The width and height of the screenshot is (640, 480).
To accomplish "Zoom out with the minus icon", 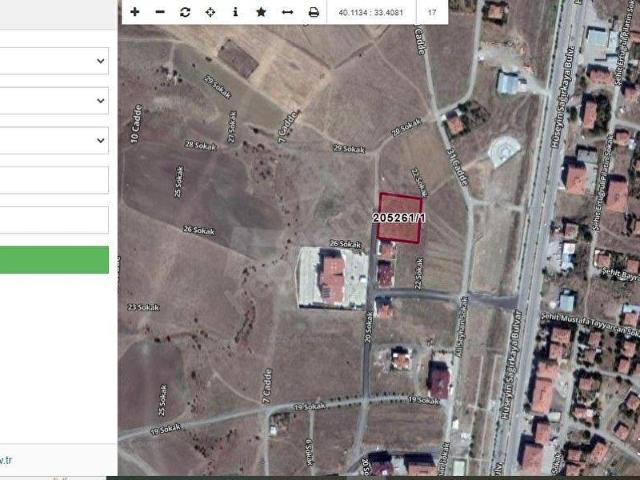I will [x=160, y=12].
